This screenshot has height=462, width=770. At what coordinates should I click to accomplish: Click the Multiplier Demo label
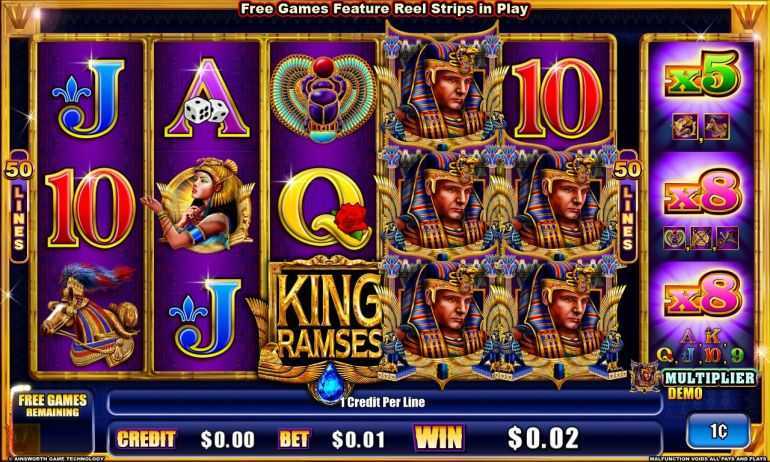[x=709, y=384]
